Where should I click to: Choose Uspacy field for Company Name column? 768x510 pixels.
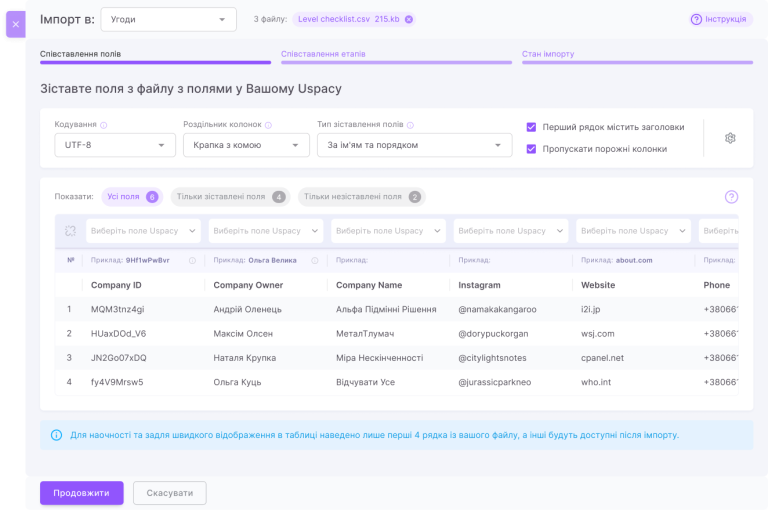tap(388, 231)
